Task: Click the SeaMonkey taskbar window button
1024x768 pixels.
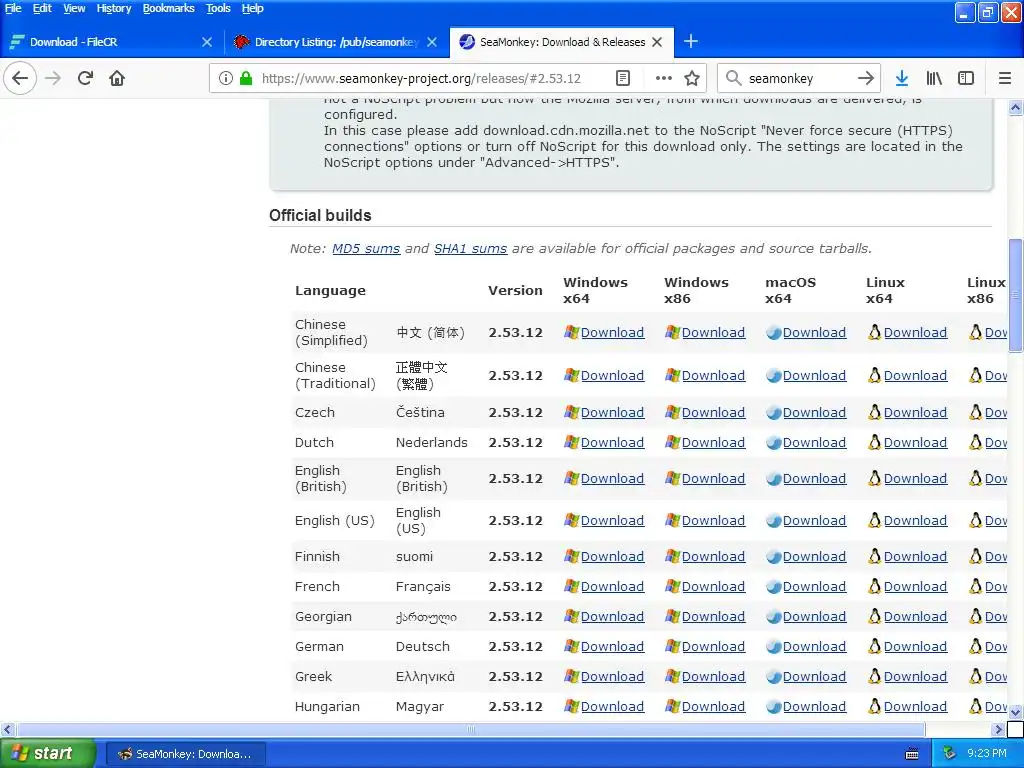Action: tap(185, 754)
